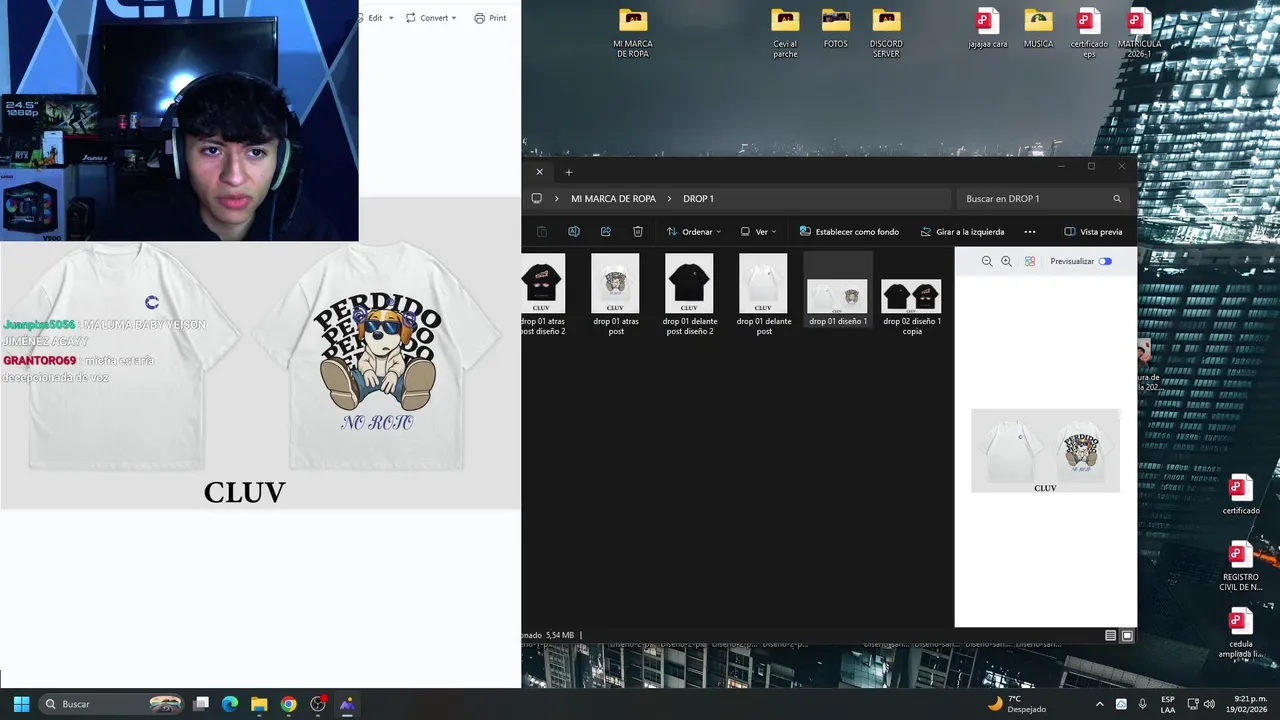Open MI MARCA DE ROPA desktop folder
This screenshot has width=1280, height=720.
(633, 33)
